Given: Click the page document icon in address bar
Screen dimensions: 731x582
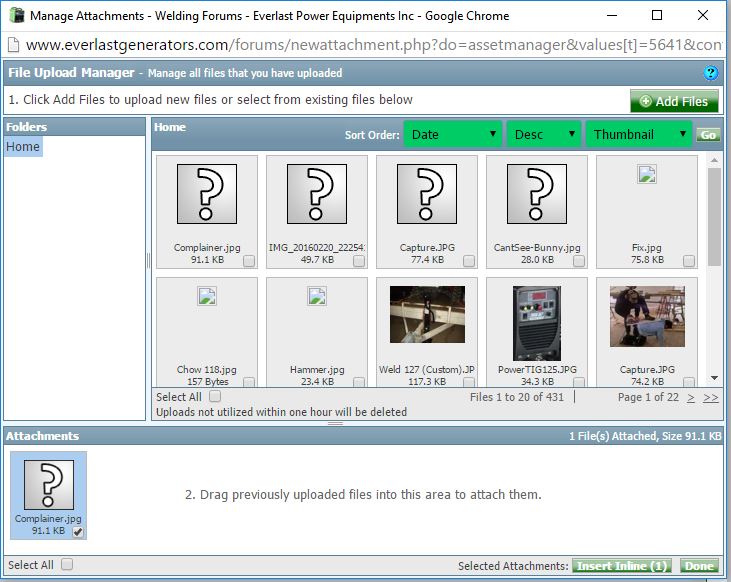Looking at the screenshot, I should tap(12, 45).
